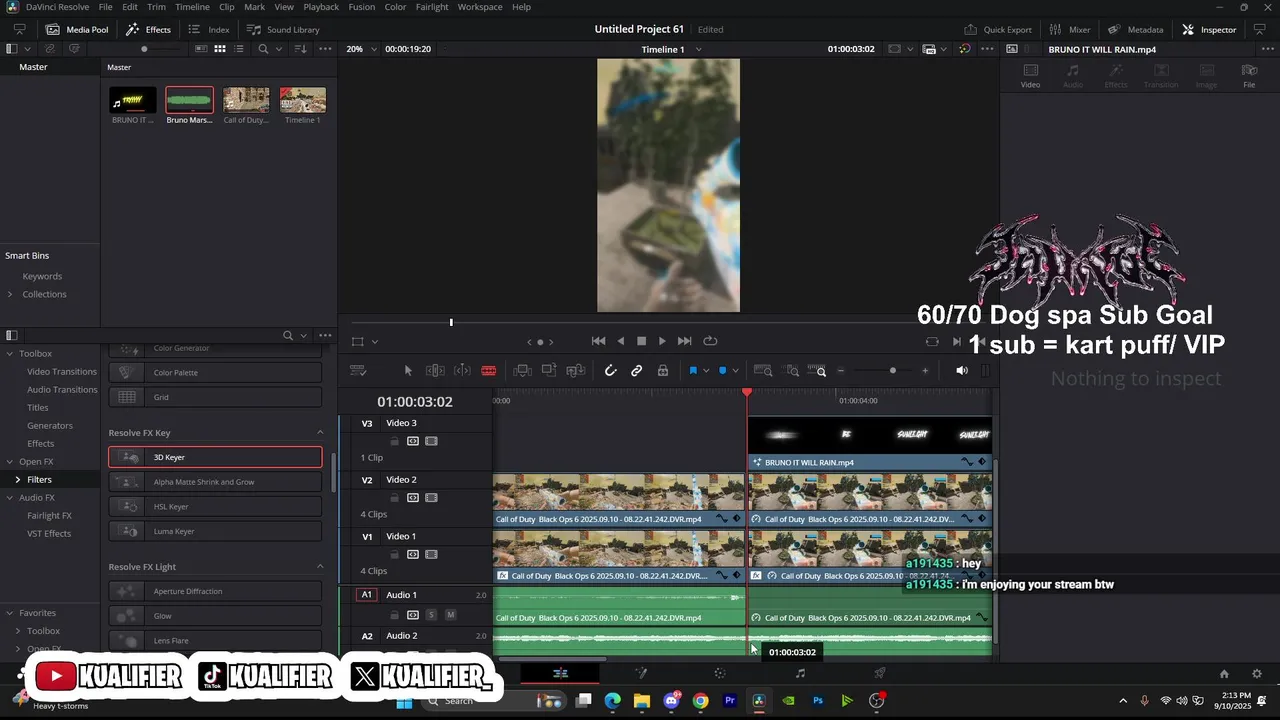Open the Mixer panel
This screenshot has height=720, width=1280.
1070,30
